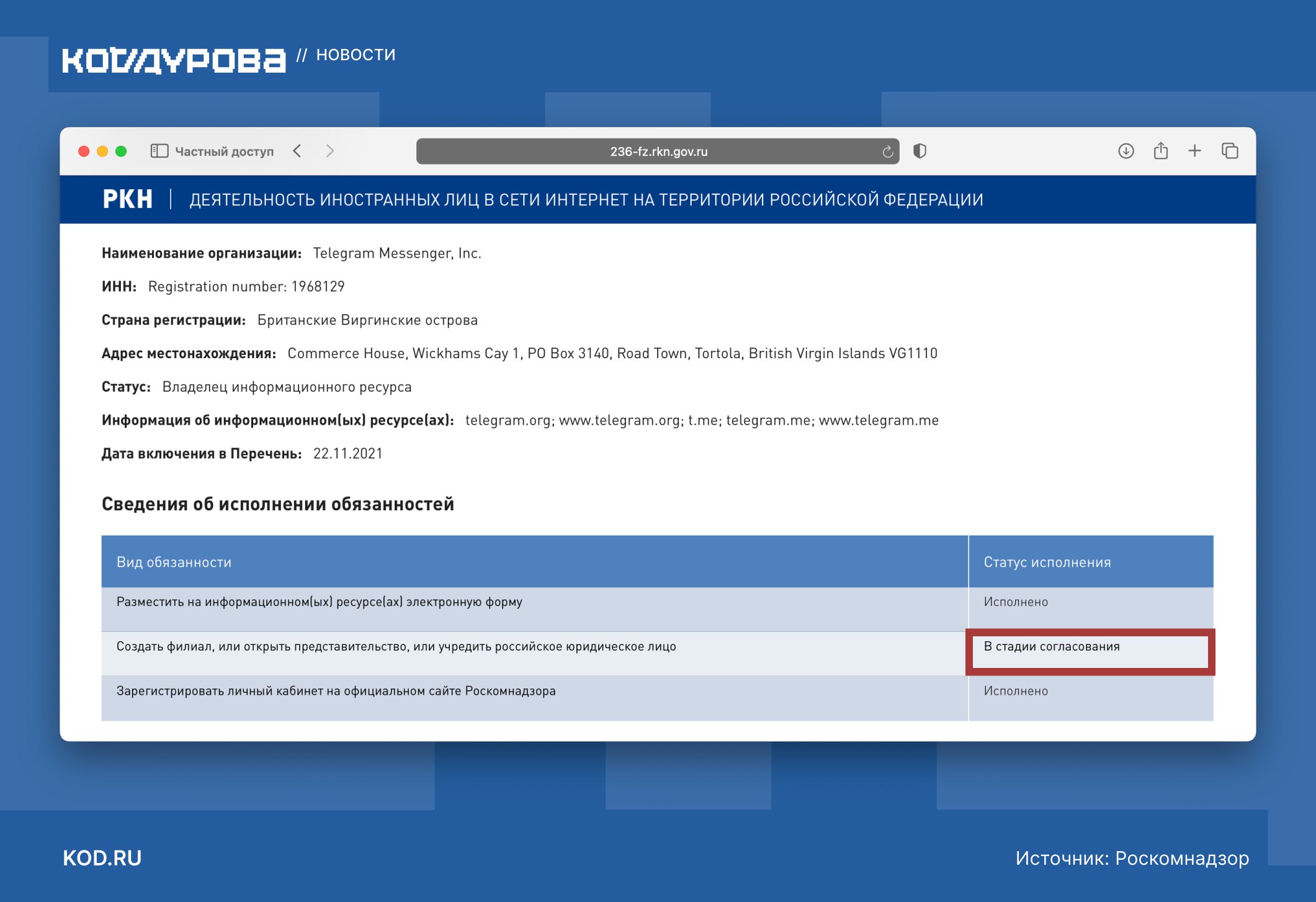Reload the page with the refresh icon
Image resolution: width=1316 pixels, height=902 pixels.
(887, 151)
